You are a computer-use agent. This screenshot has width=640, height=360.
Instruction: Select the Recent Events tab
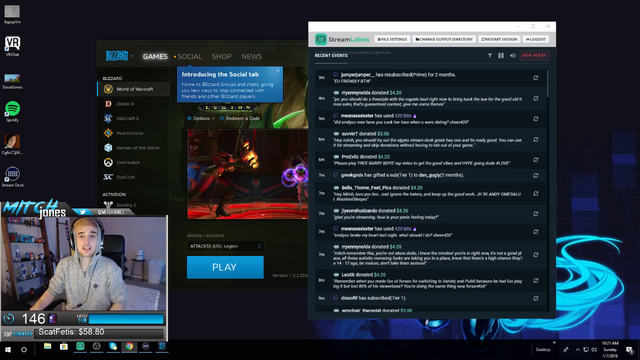click(331, 56)
